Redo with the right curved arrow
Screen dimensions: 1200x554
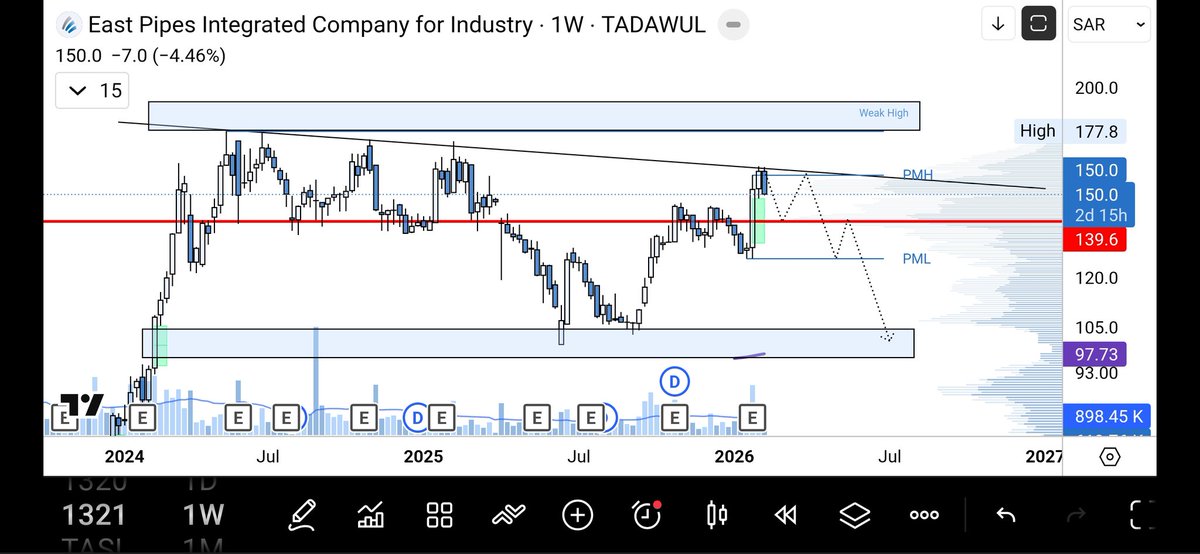(1076, 515)
